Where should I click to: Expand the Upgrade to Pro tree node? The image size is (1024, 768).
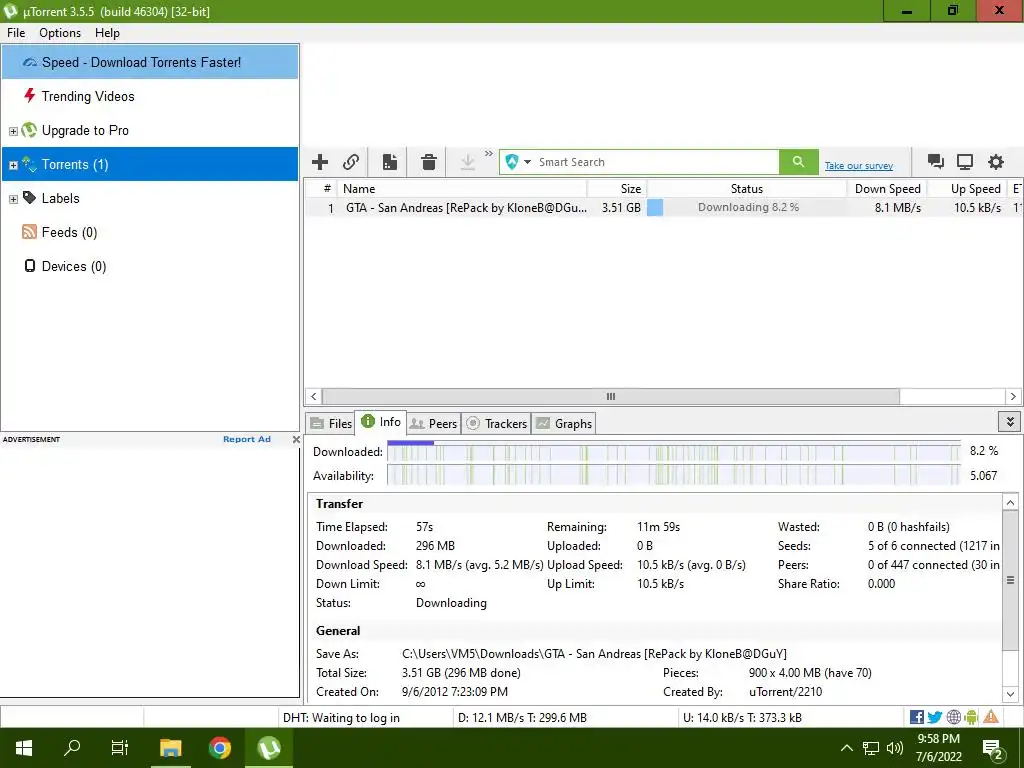(x=13, y=131)
